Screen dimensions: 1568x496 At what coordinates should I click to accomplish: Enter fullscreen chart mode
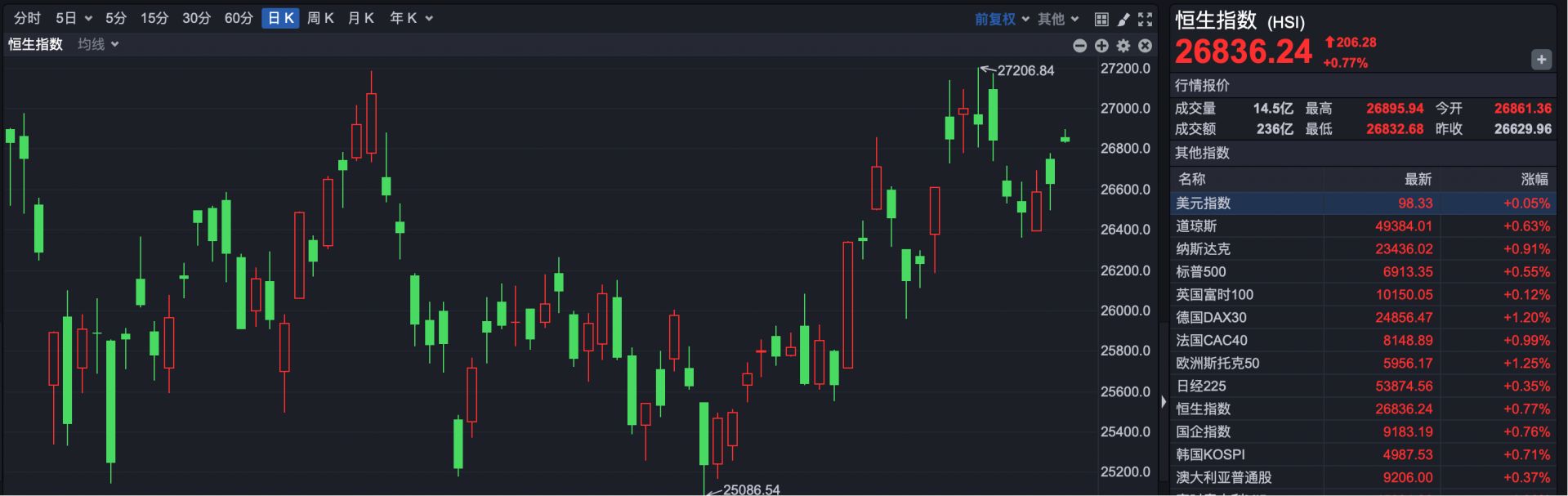point(1146,19)
